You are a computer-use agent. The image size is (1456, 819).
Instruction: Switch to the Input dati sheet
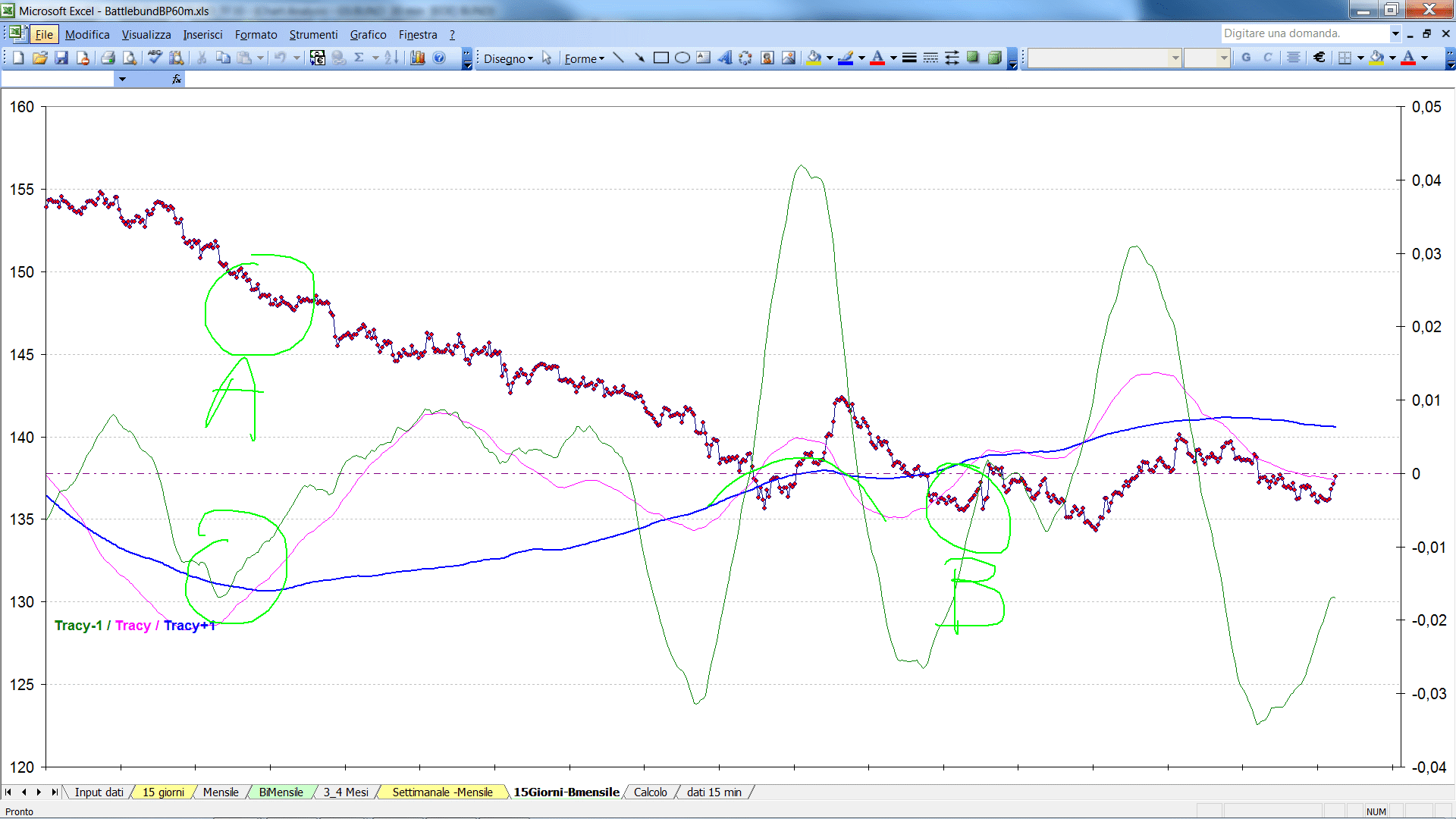pyautogui.click(x=99, y=792)
